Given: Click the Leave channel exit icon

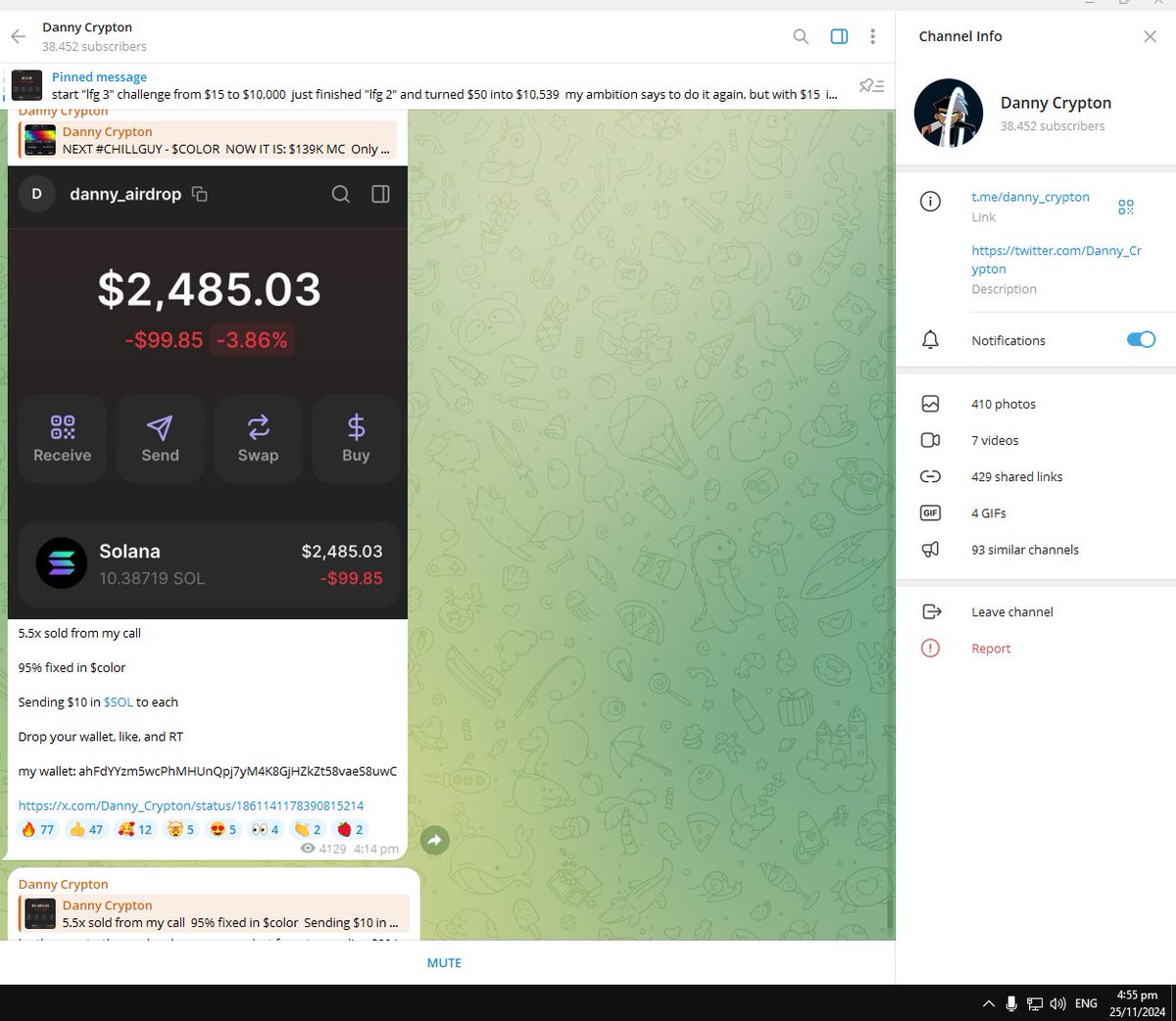Looking at the screenshot, I should click(931, 611).
